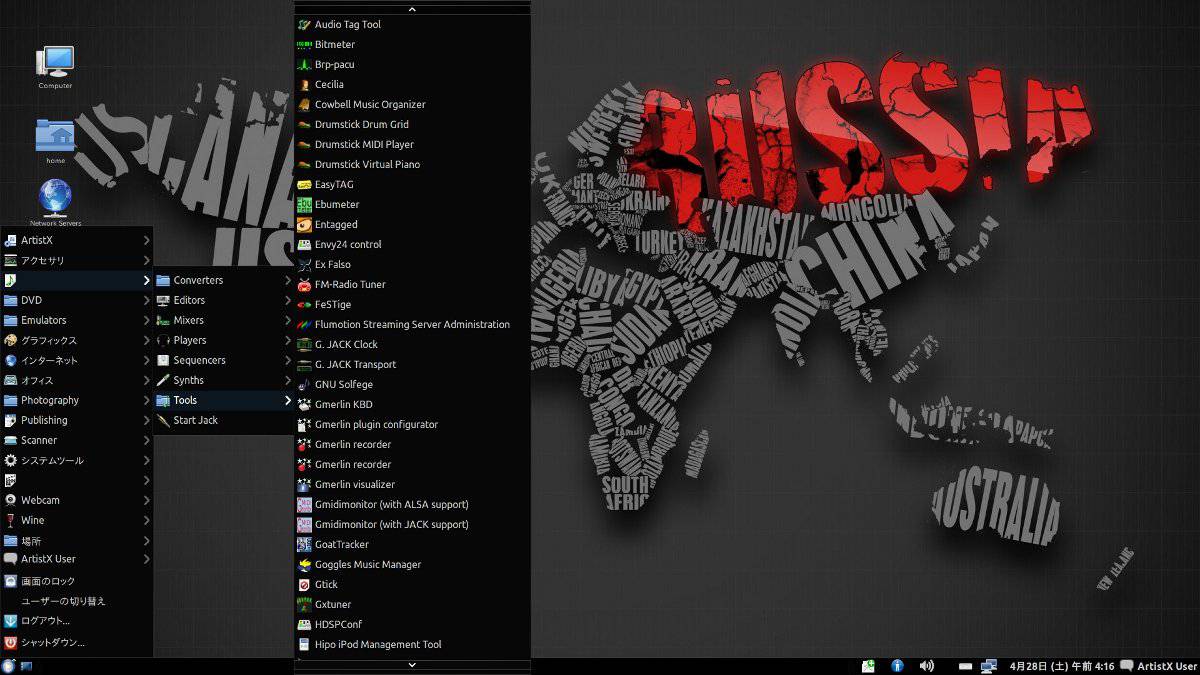Image resolution: width=1200 pixels, height=675 pixels.
Task: Launch Audio Tag Tool via its icon
Action: coord(305,24)
